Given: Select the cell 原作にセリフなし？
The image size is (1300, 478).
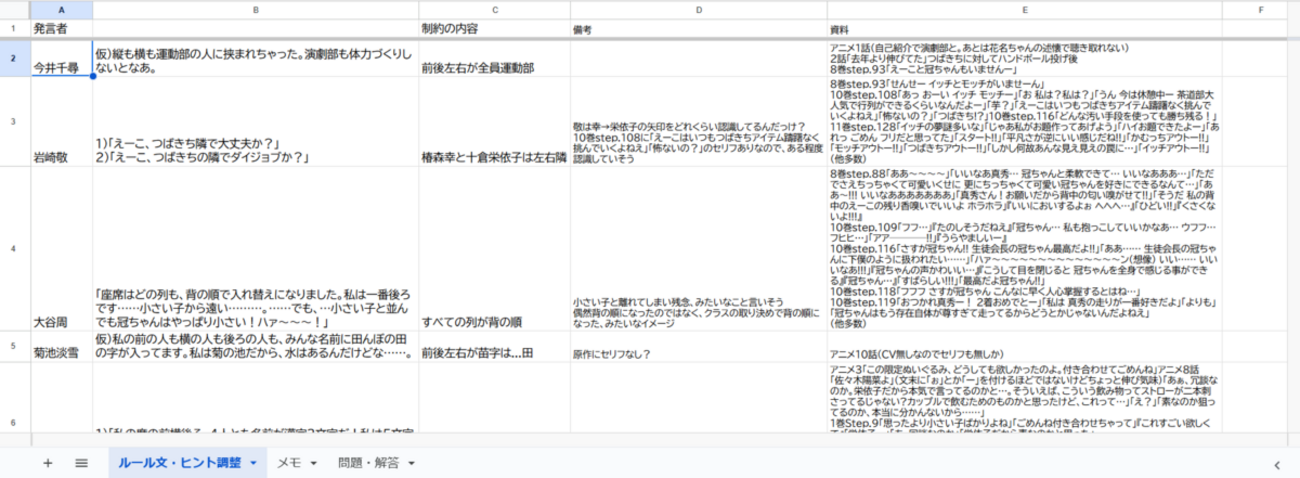Looking at the screenshot, I should coord(699,347).
